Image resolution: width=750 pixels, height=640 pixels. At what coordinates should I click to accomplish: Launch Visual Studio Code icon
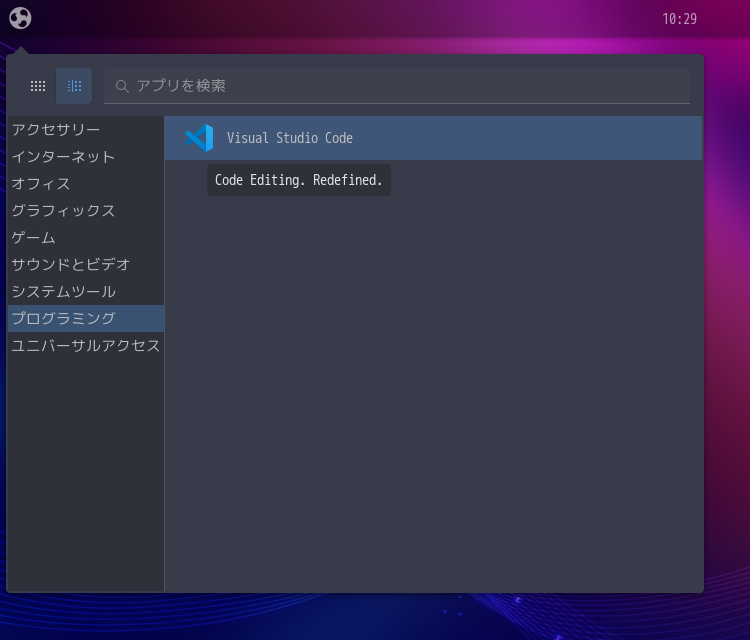(199, 138)
